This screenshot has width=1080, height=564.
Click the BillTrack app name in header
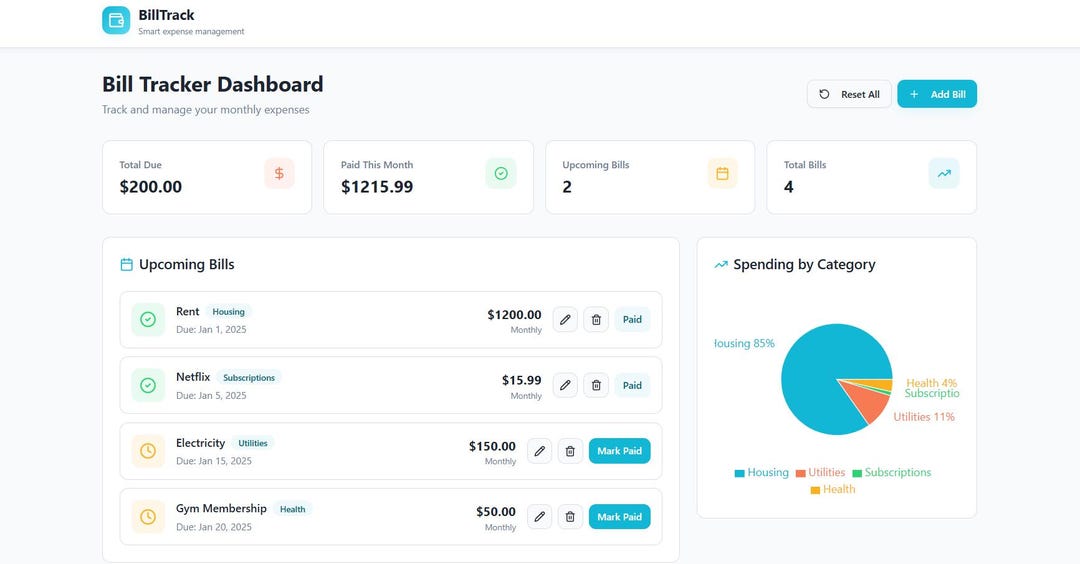click(x=166, y=14)
